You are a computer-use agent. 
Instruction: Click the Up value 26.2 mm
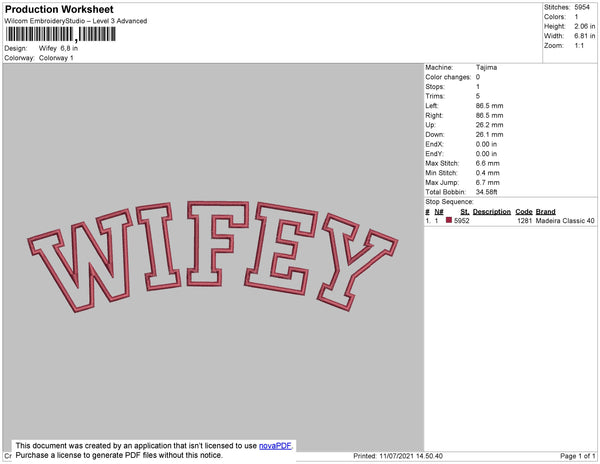(x=489, y=125)
